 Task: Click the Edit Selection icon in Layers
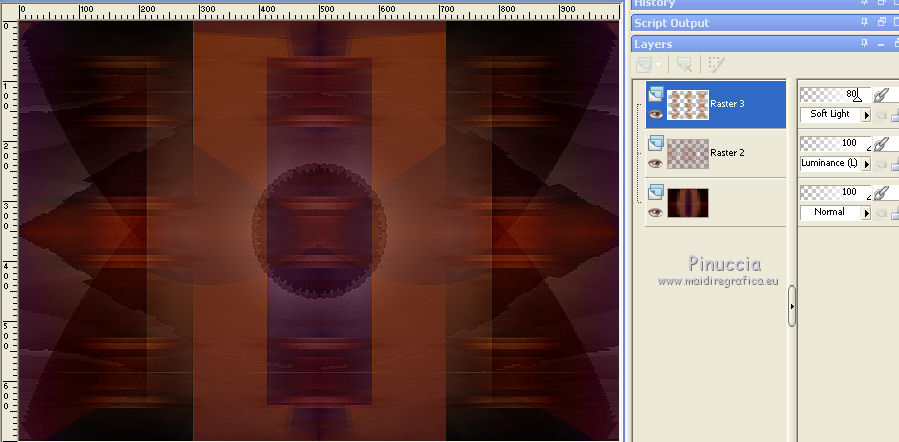point(716,64)
